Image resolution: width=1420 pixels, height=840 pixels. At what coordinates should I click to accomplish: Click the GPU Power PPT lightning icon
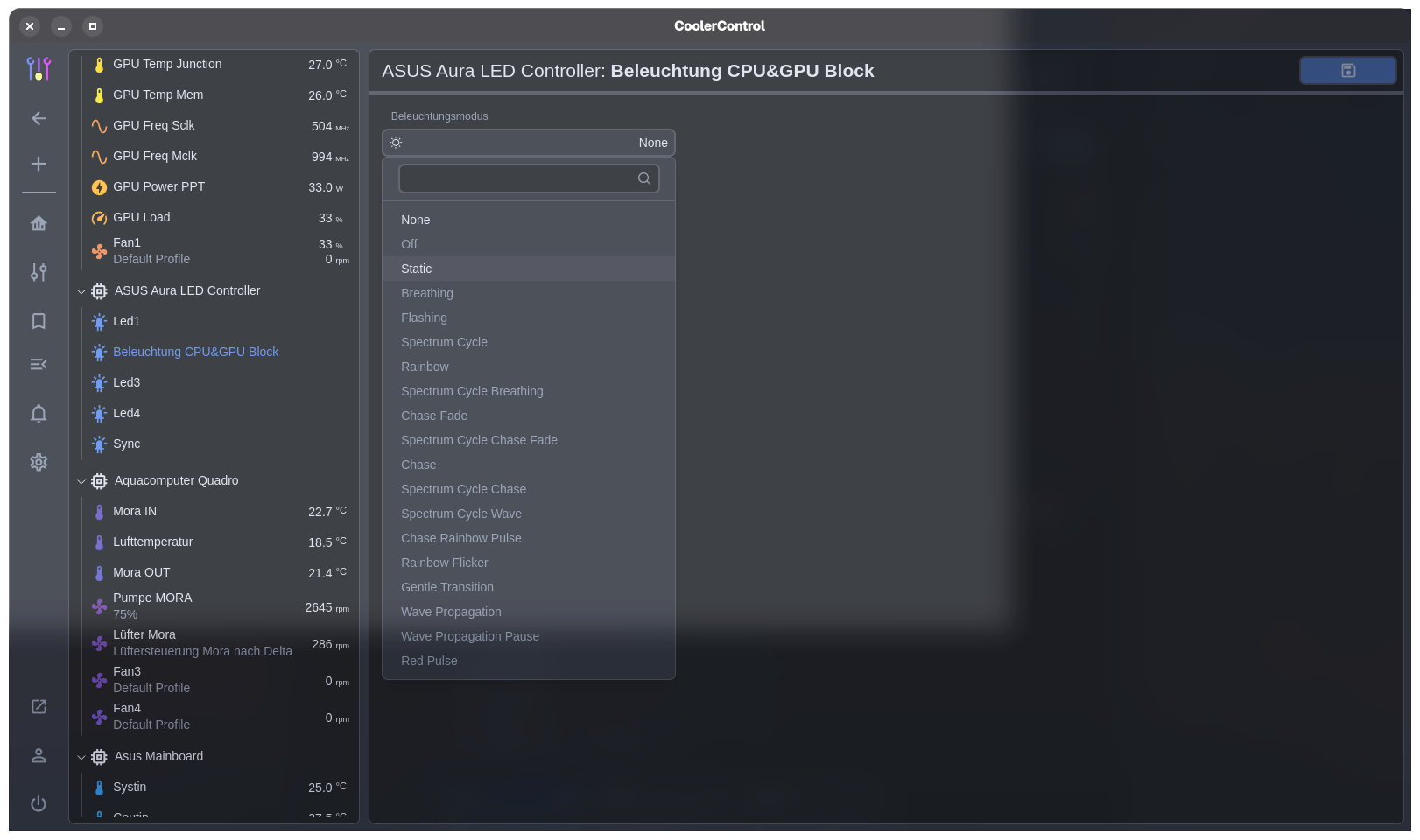point(99,187)
